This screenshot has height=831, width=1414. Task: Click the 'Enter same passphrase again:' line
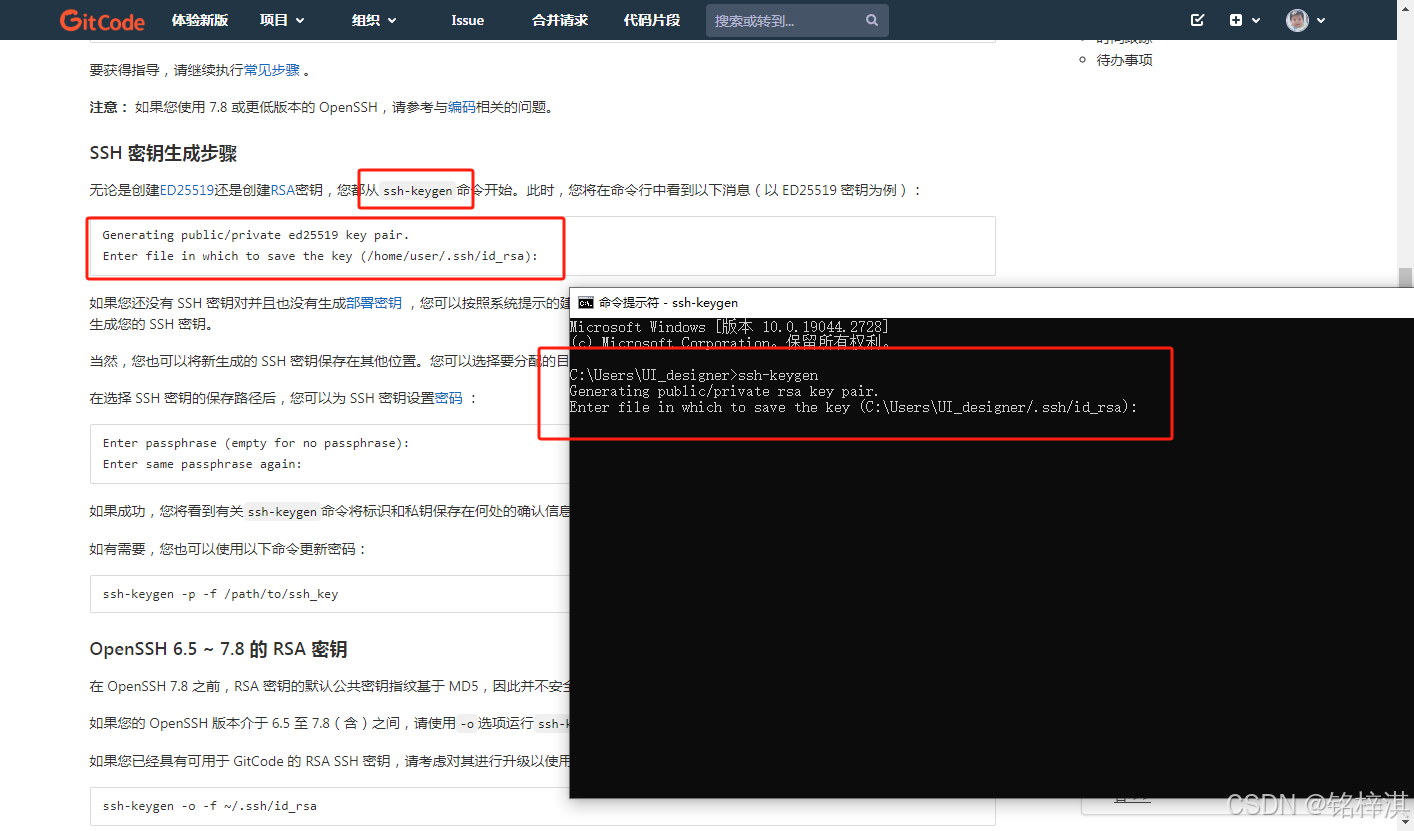click(202, 464)
